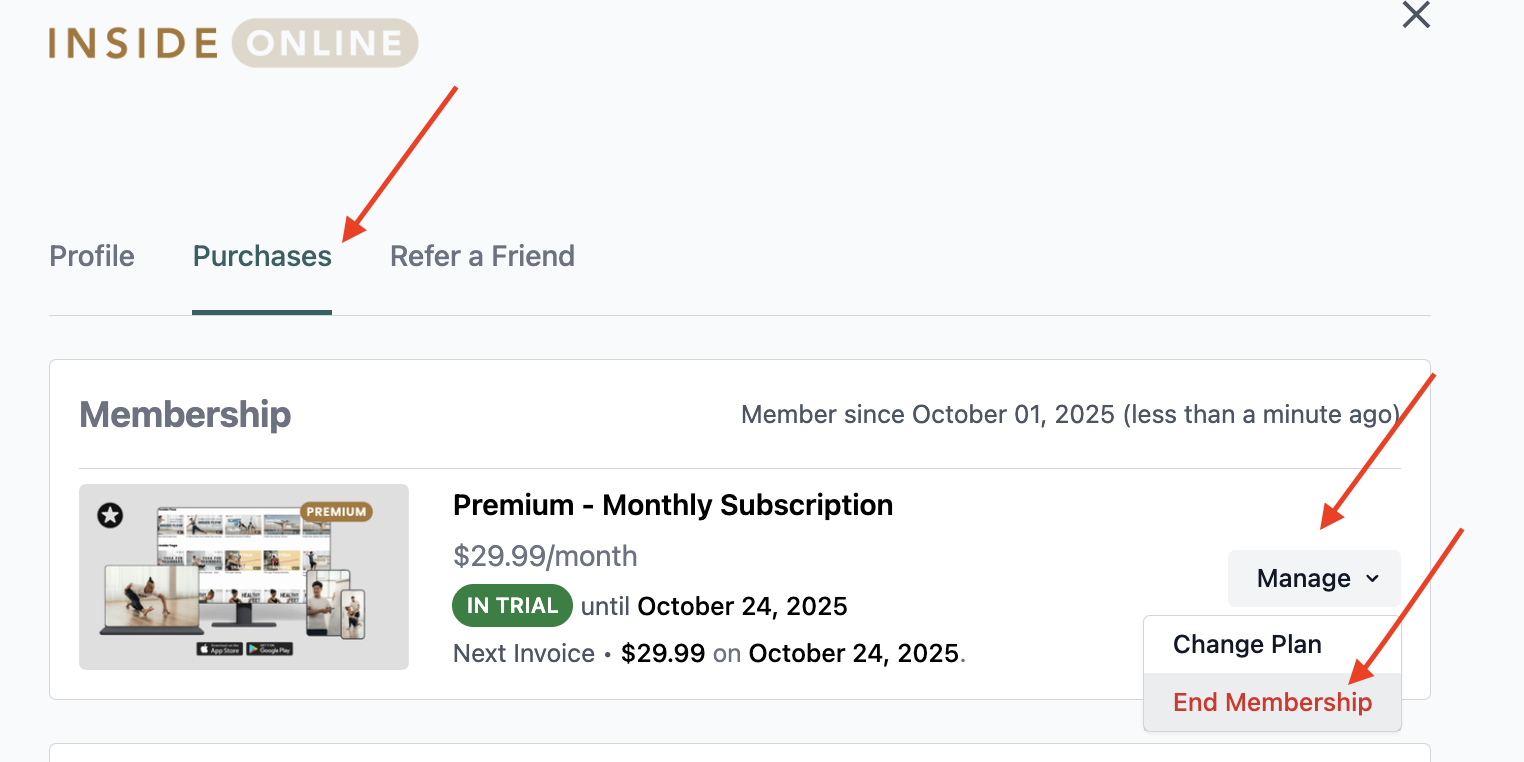Click the Premium - Monthly Subscription title
The width and height of the screenshot is (1524, 762).
pos(672,505)
